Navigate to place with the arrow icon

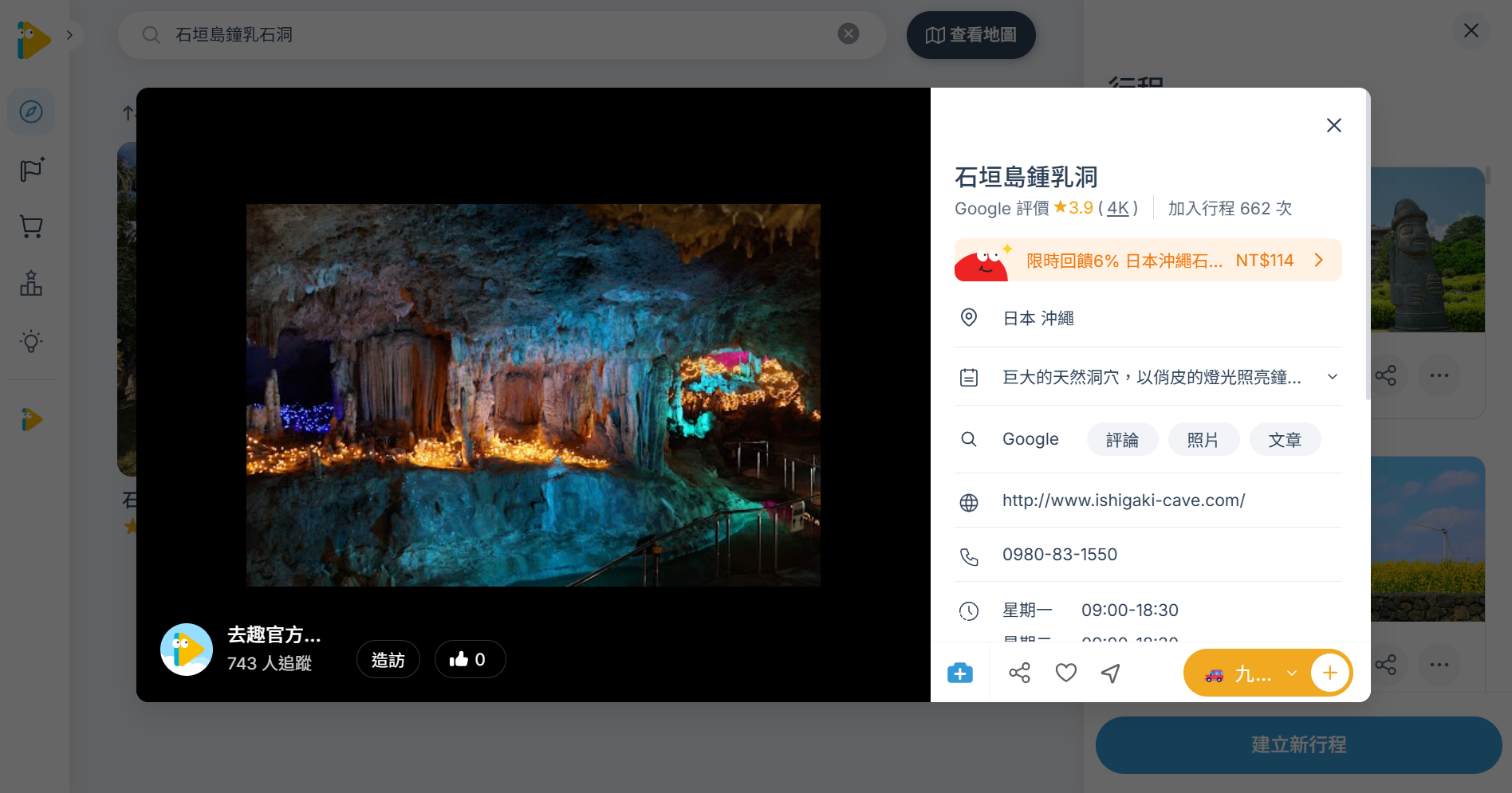1111,673
